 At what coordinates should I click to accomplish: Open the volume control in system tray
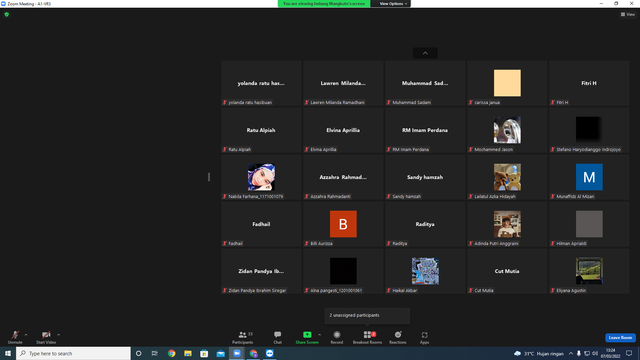pos(595,353)
